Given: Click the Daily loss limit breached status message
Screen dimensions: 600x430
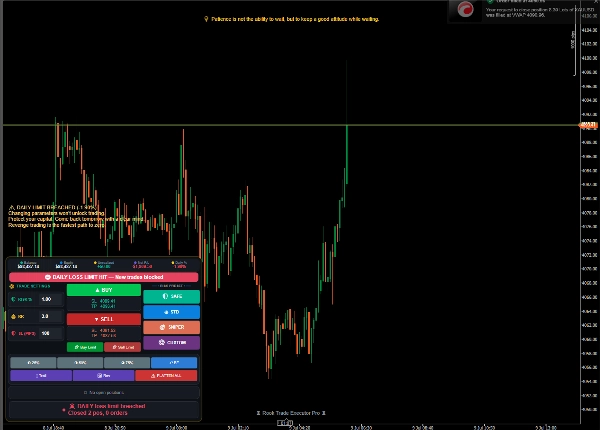Looking at the screenshot, I should [104, 409].
